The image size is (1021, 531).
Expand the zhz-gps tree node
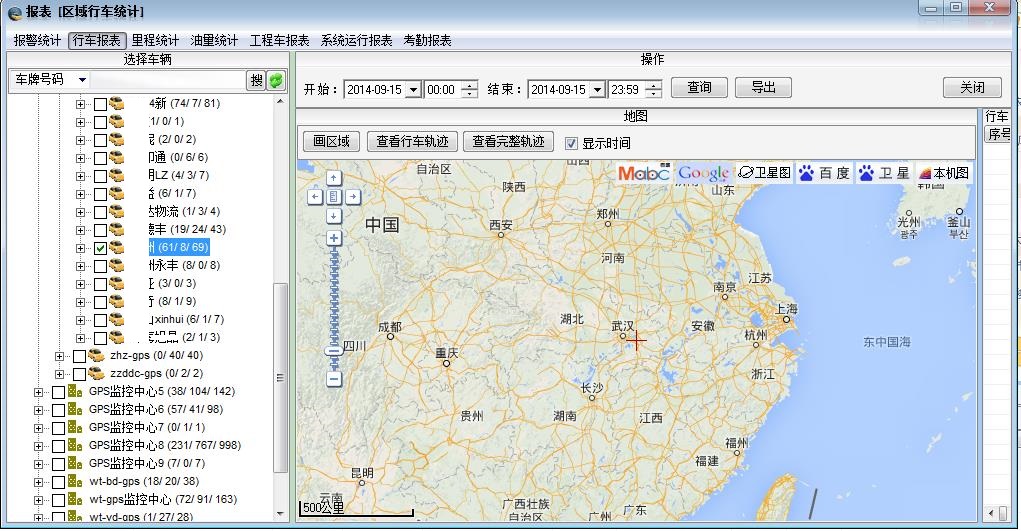tap(59, 356)
